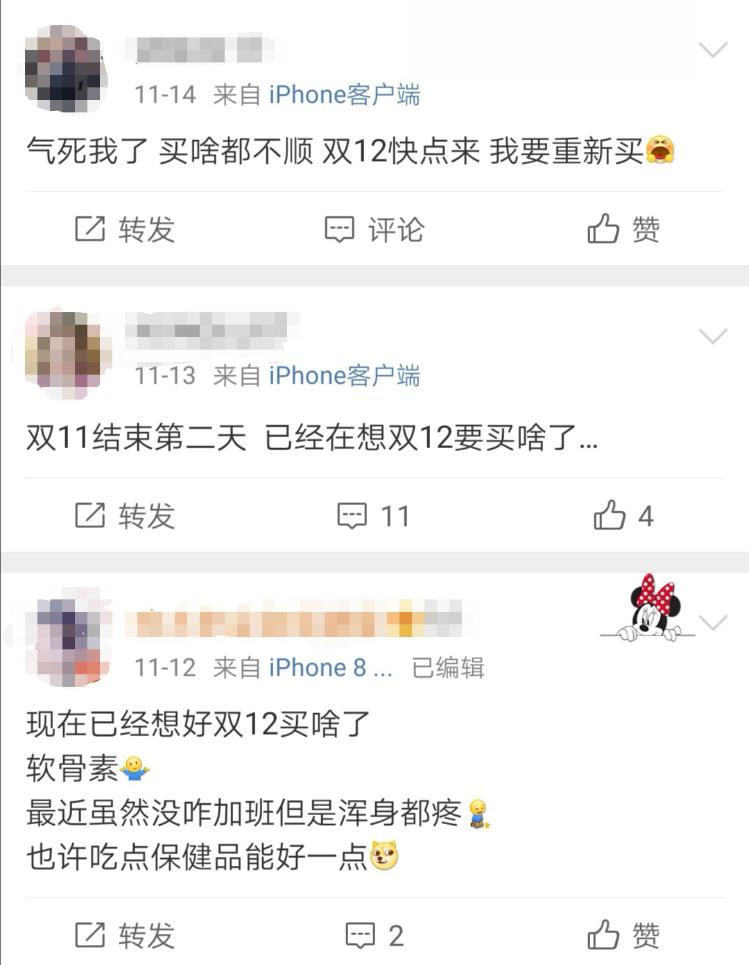This screenshot has height=965, width=749.
Task: Open avatar of the 11-12 poster
Action: [x=68, y=640]
